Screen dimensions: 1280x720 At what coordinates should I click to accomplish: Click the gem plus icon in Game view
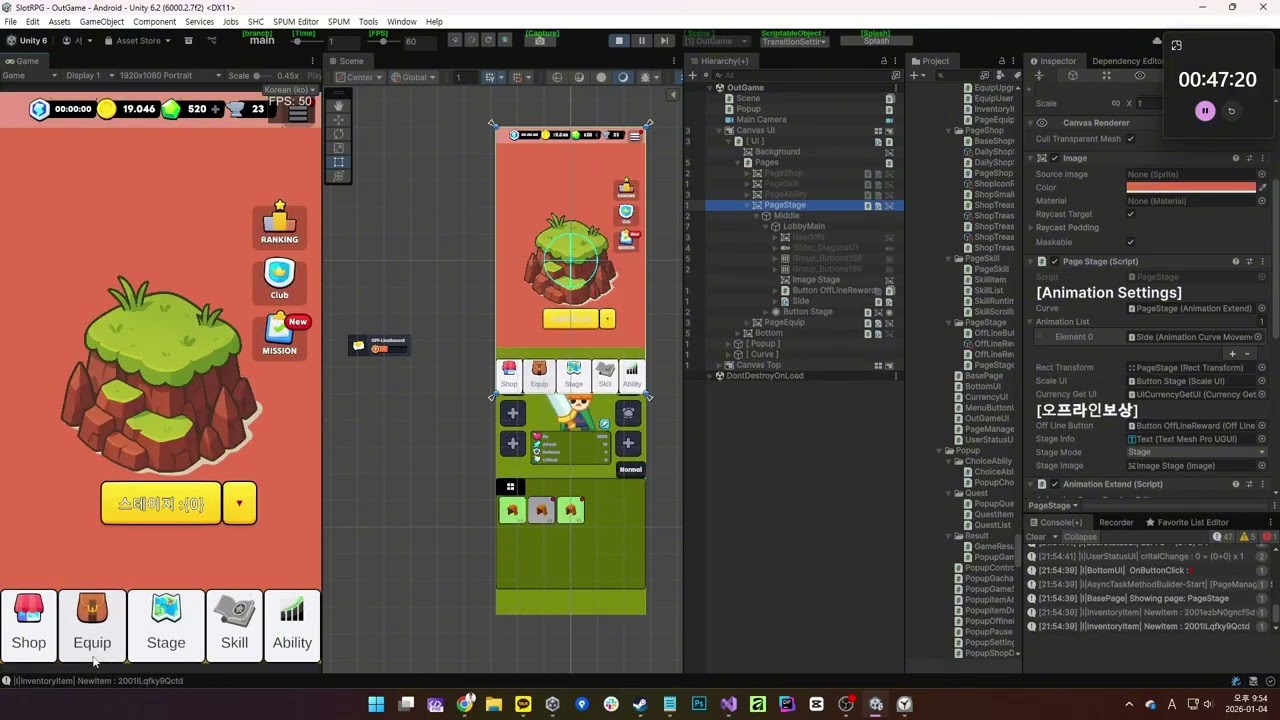click(215, 109)
